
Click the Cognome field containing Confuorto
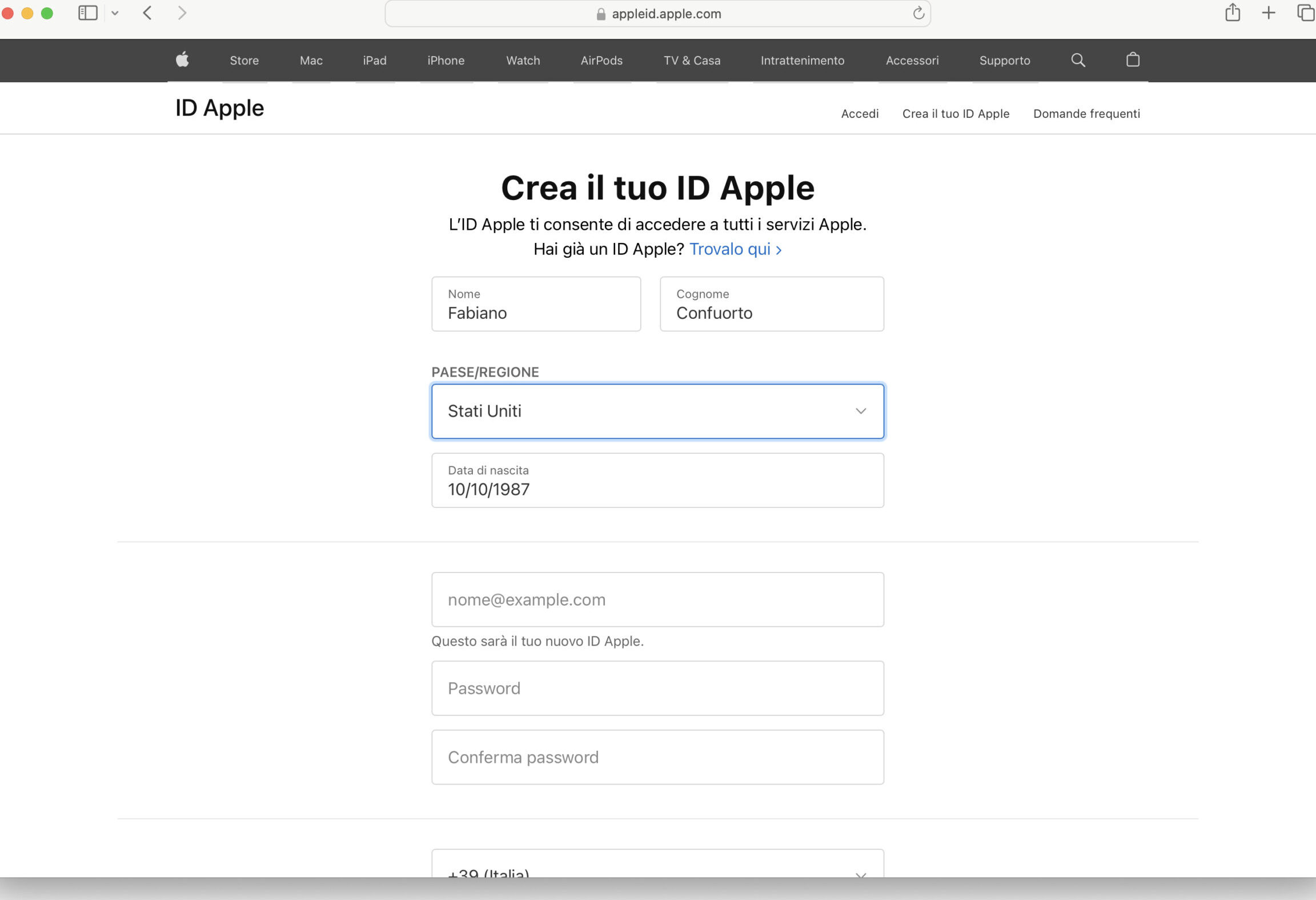(772, 304)
